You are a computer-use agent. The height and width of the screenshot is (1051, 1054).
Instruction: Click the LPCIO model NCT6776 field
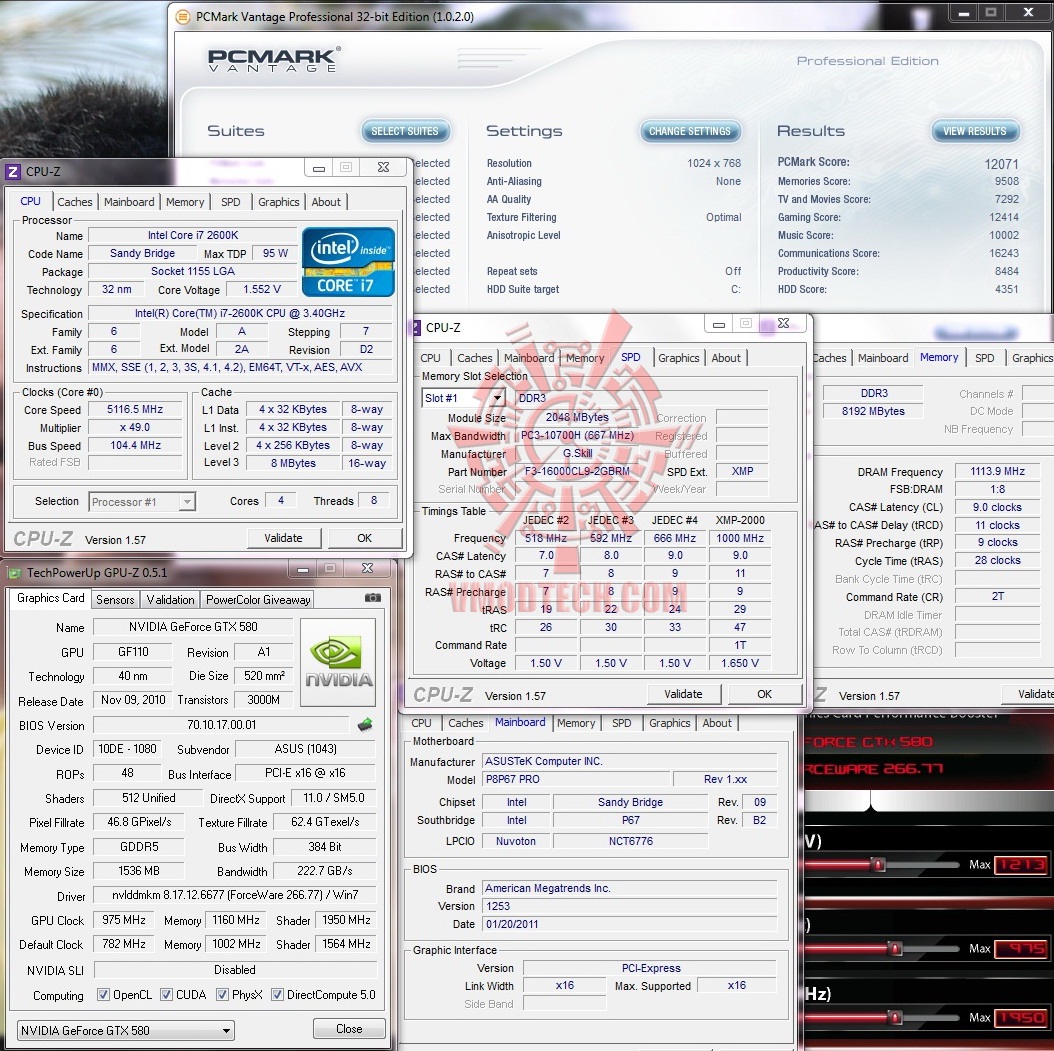coord(631,841)
